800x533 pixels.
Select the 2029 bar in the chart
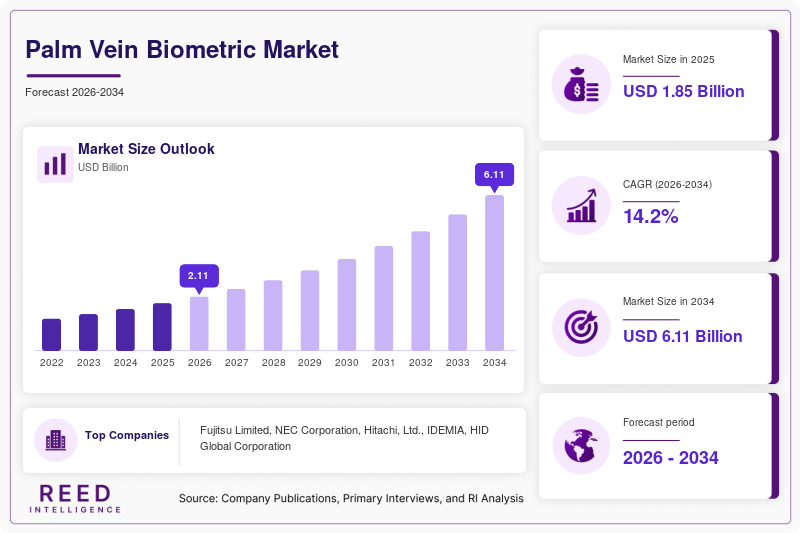tap(310, 310)
